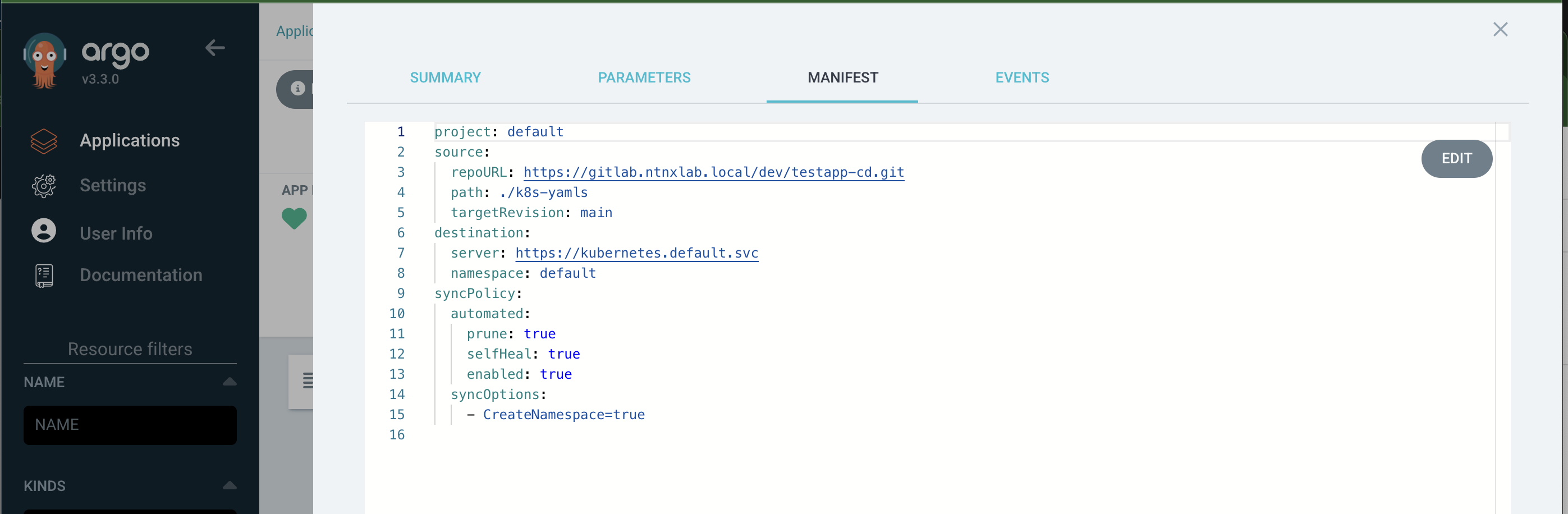Click the Settings gear icon
1568x514 pixels.
tap(44, 186)
